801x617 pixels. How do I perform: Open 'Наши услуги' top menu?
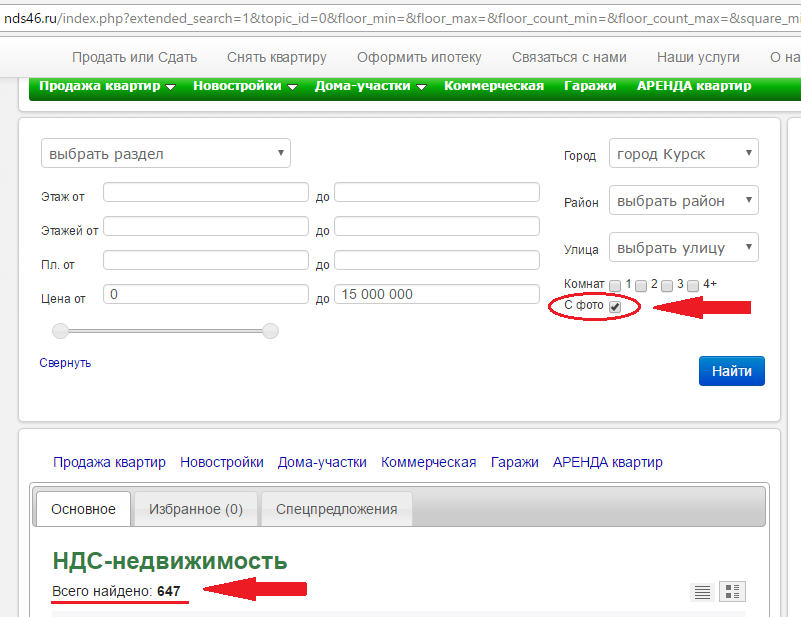tap(698, 57)
